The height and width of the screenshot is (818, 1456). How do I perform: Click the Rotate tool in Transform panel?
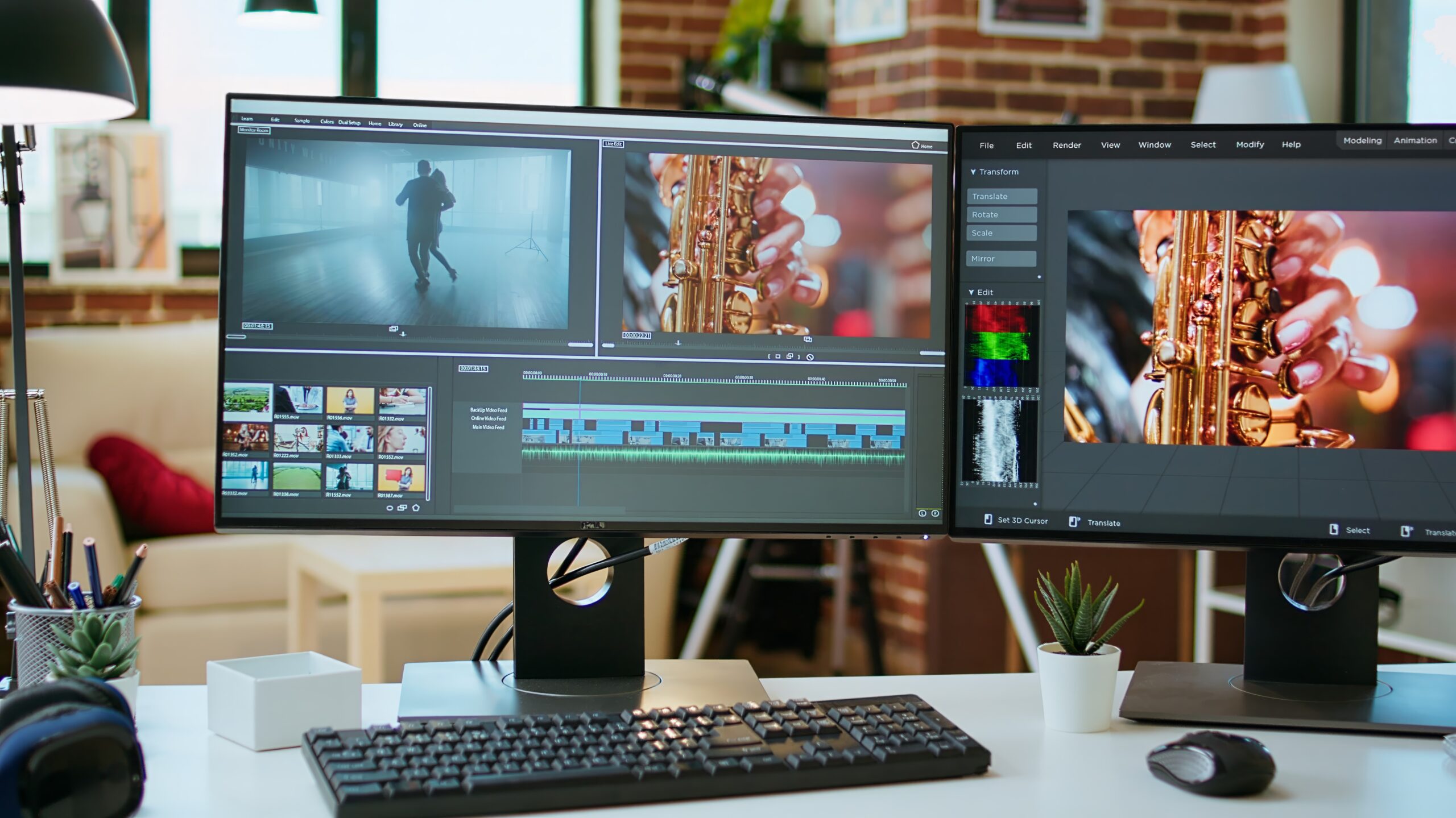1001,214
